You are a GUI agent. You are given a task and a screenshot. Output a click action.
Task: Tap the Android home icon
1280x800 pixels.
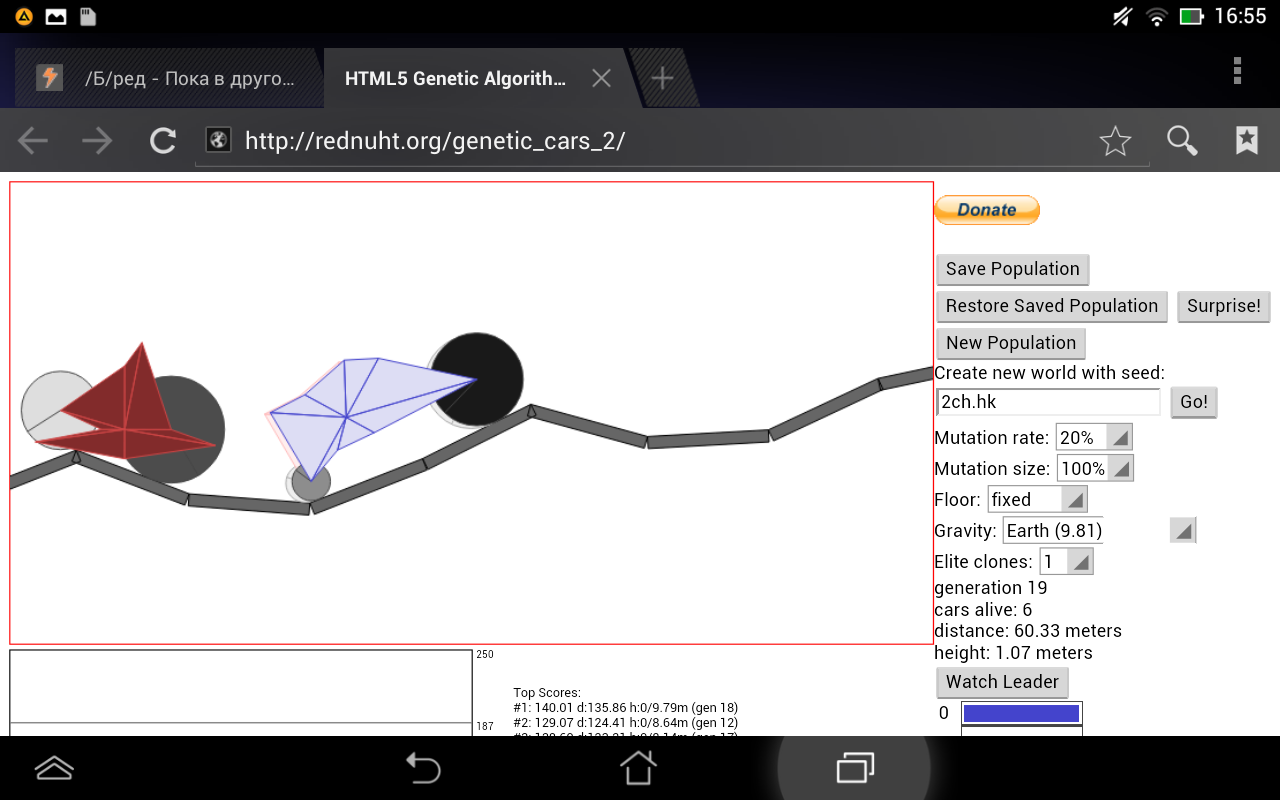tap(638, 767)
